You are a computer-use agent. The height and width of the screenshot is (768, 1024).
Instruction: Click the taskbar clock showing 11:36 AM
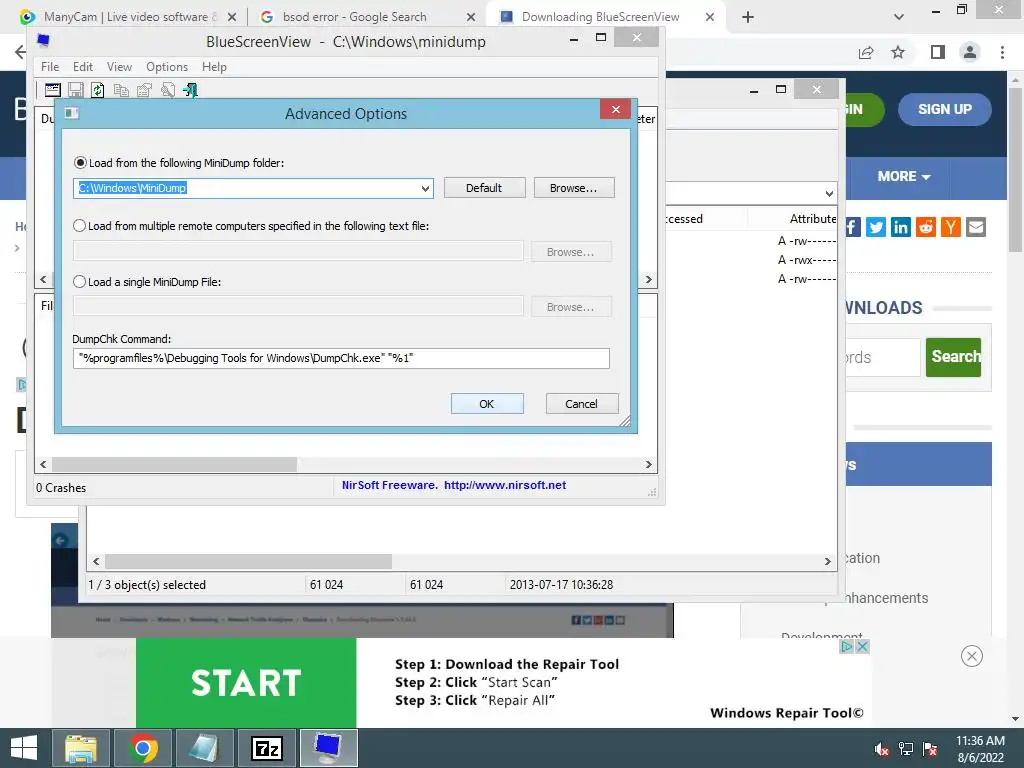coord(980,749)
